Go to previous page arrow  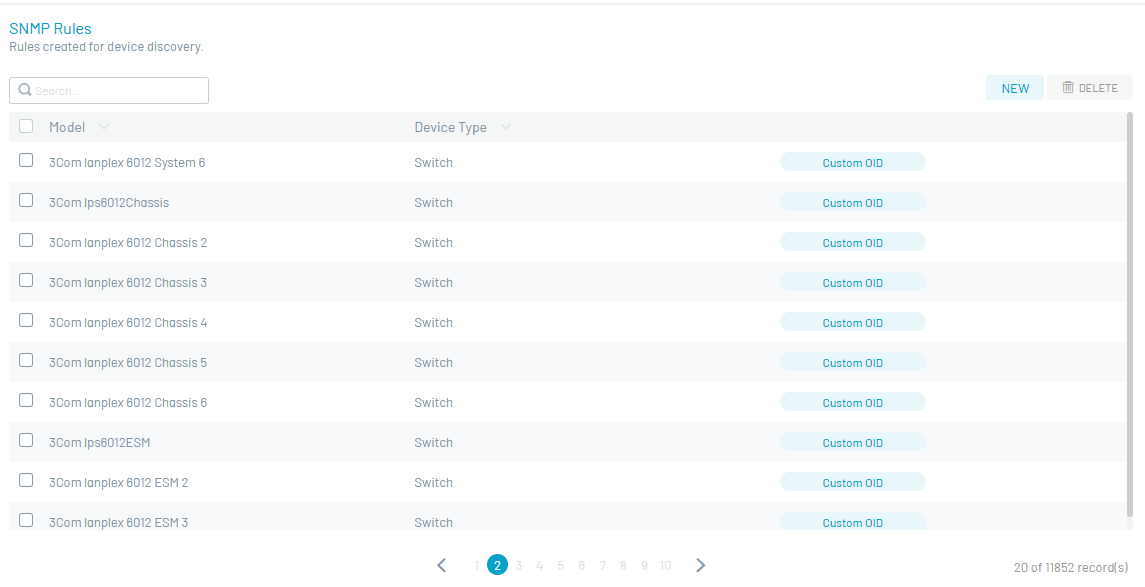click(x=442, y=565)
